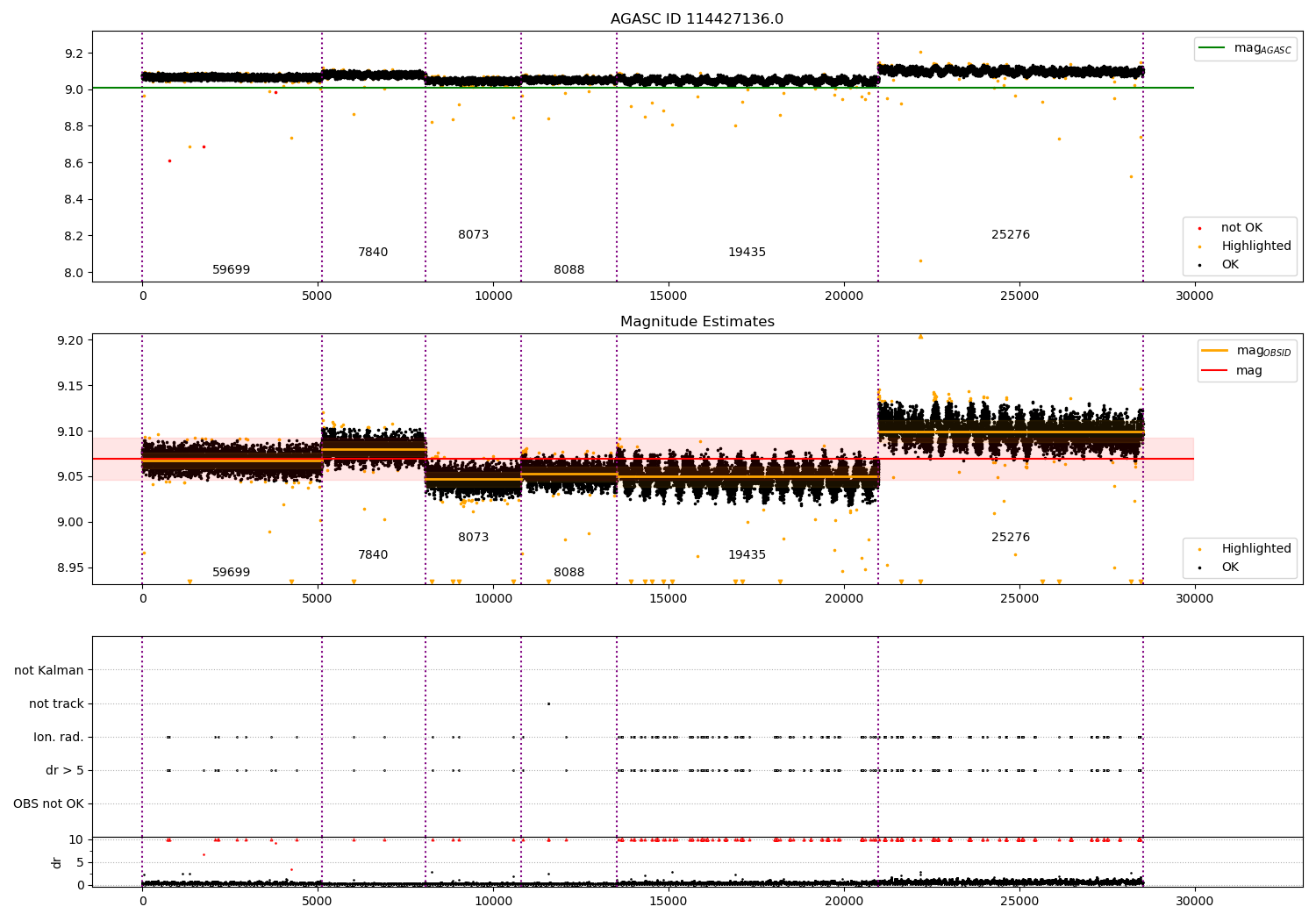Image resolution: width=1316 pixels, height=921 pixels.
Task: Click the 30000 x-axis tick of bottom plot
Action: (1194, 901)
